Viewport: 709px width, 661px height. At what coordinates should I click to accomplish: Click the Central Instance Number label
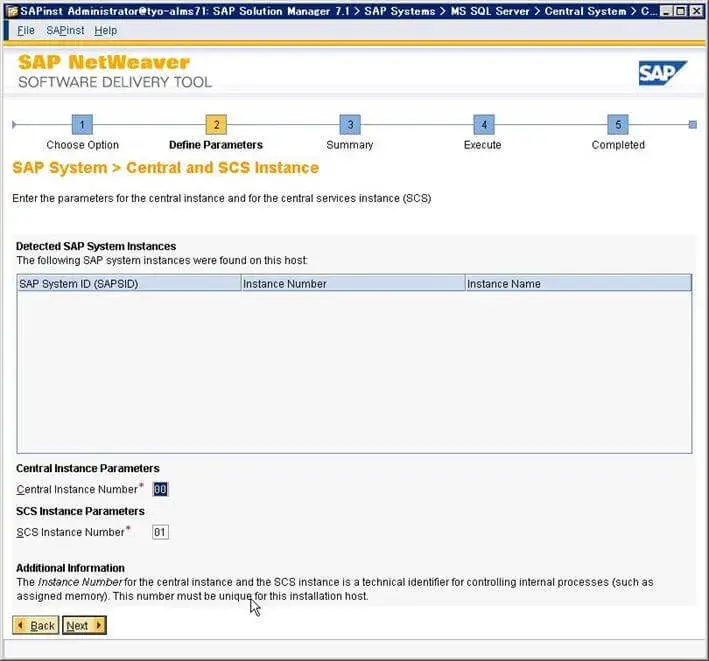click(x=77, y=490)
